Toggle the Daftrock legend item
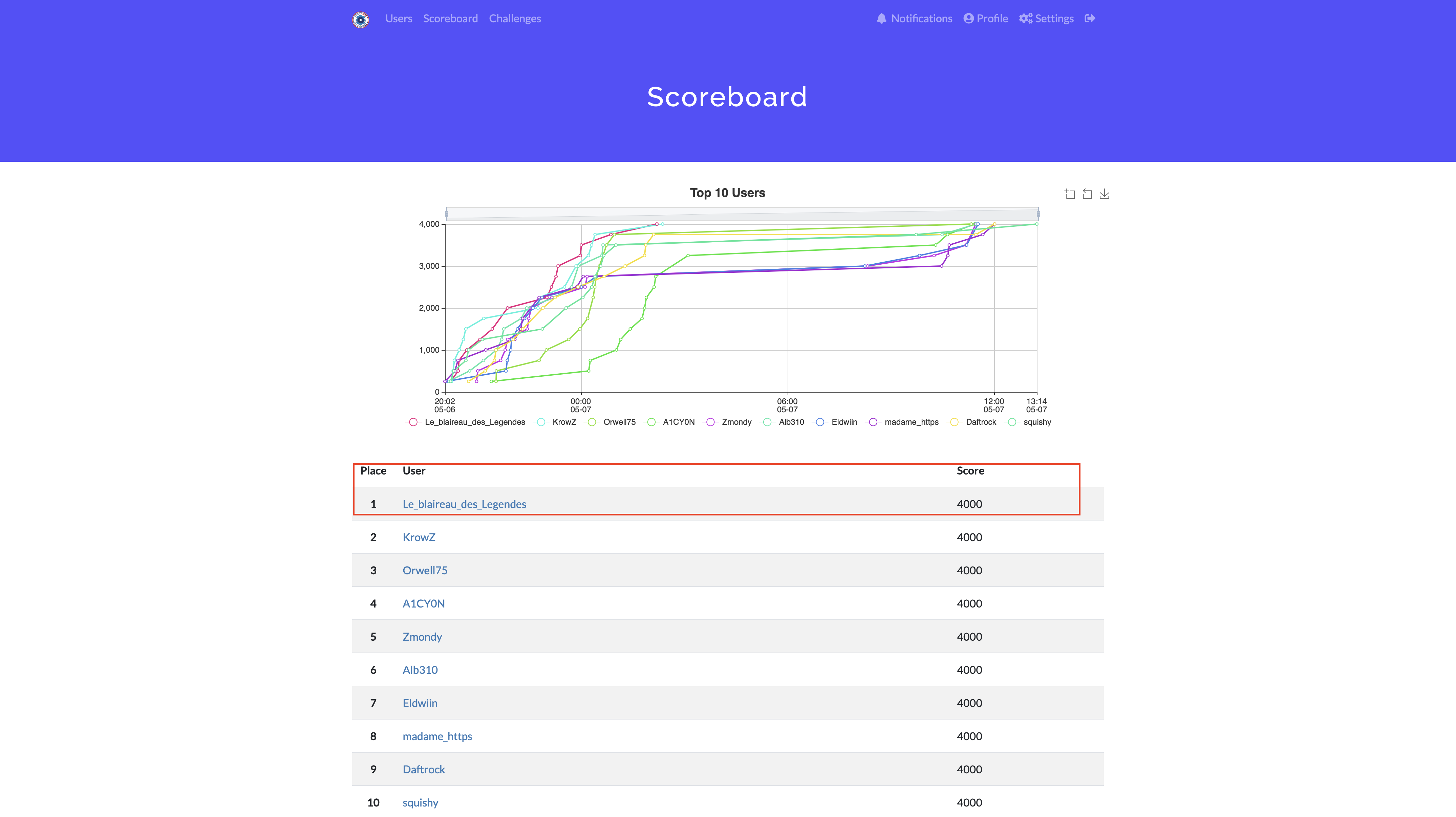Viewport: 1456px width, 817px height. tap(981, 422)
